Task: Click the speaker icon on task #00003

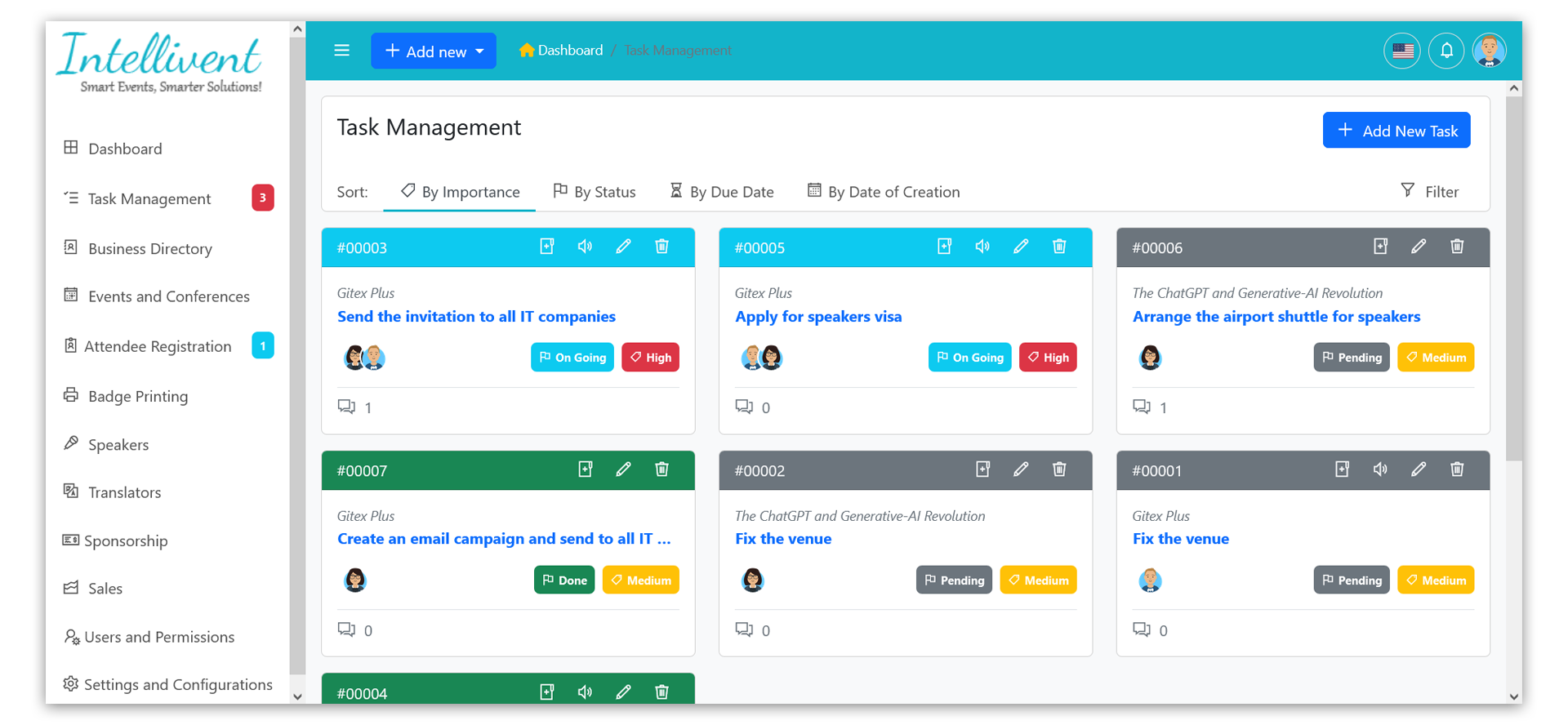Action: pos(585,247)
